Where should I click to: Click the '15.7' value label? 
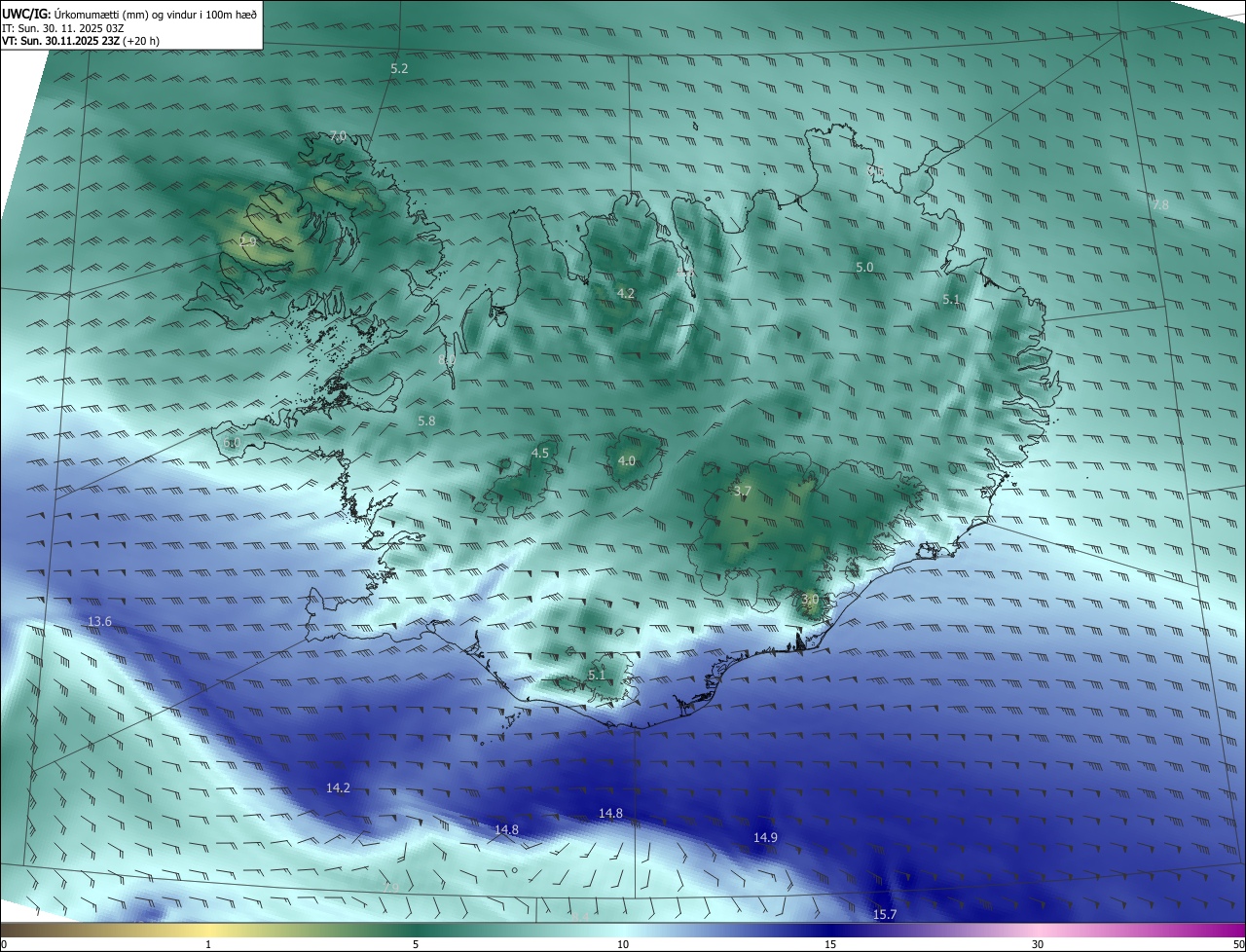point(884,914)
